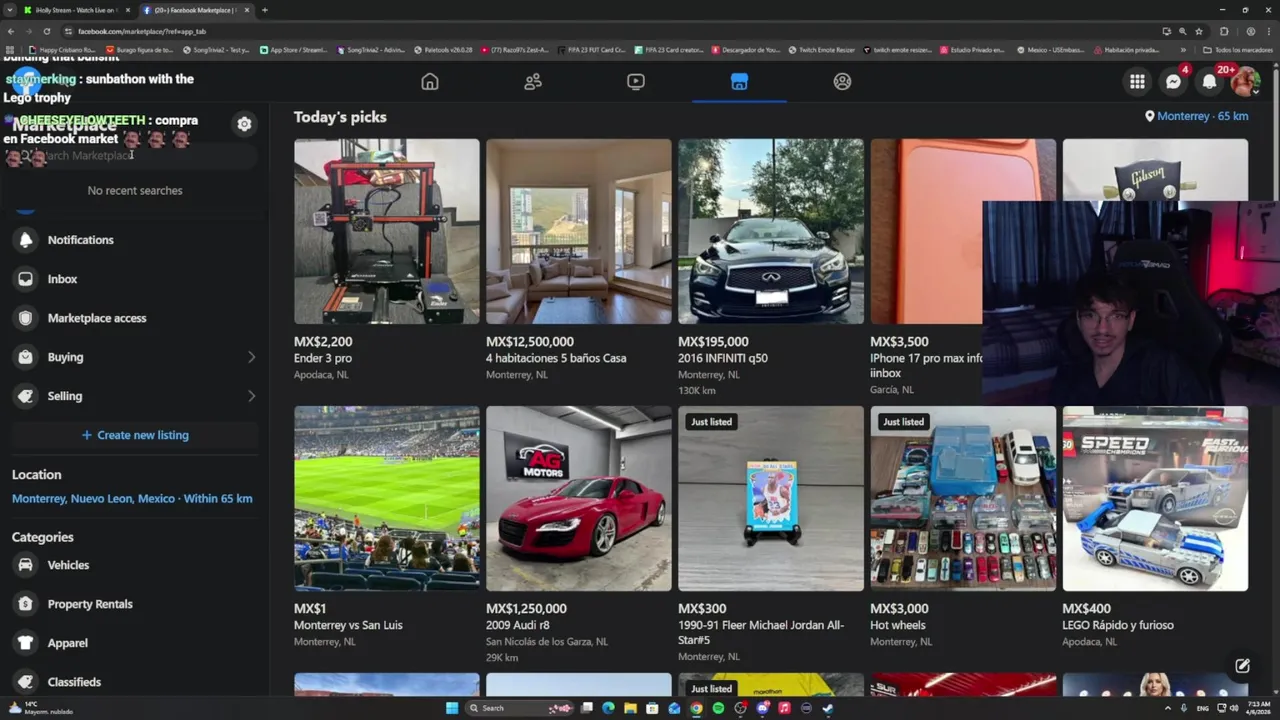Viewport: 1280px width, 720px height.
Task: Open a new browser tab
Action: click(264, 10)
